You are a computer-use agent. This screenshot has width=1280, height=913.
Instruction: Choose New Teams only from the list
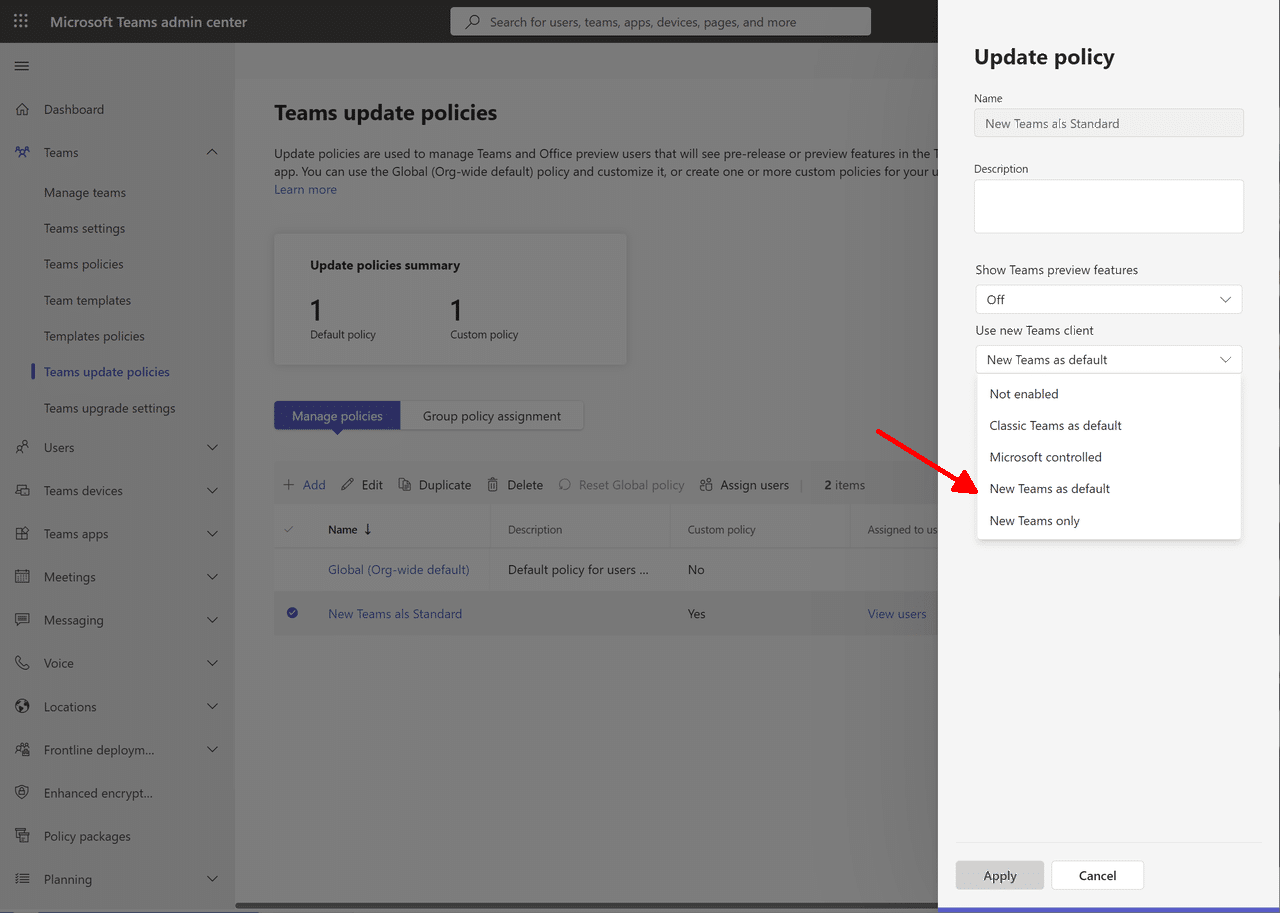[1035, 521]
